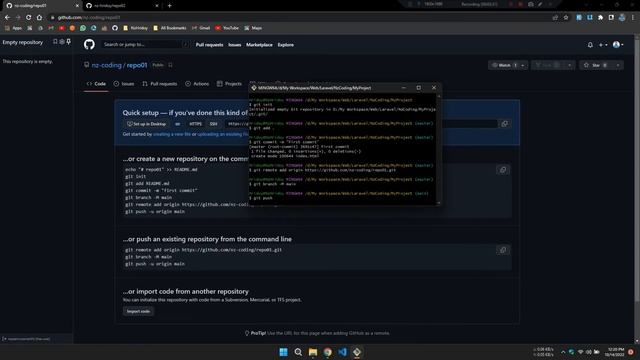Open the GitHub notifications bell

click(x=590, y=45)
